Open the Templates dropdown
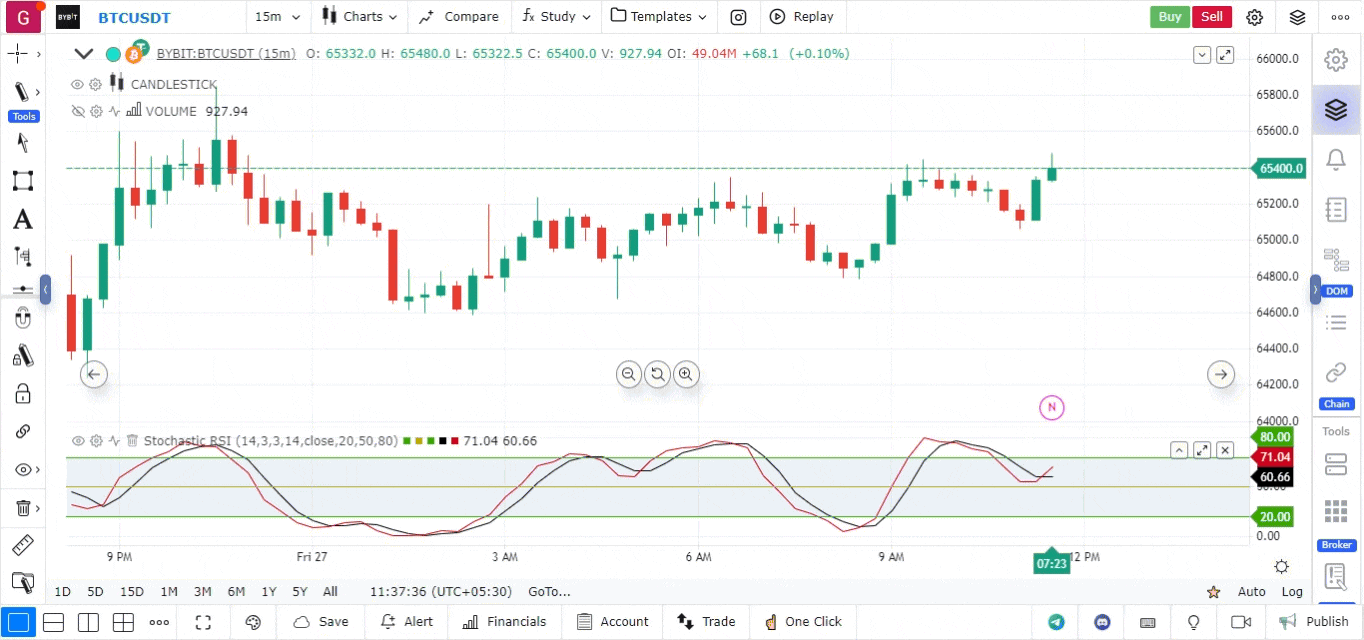This screenshot has width=1364, height=640. 659,17
